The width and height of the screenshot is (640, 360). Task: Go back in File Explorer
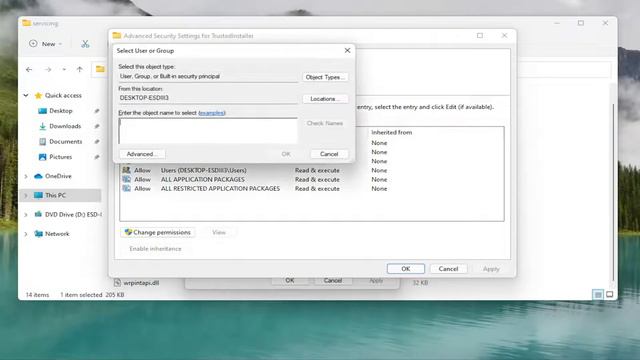pyautogui.click(x=29, y=69)
